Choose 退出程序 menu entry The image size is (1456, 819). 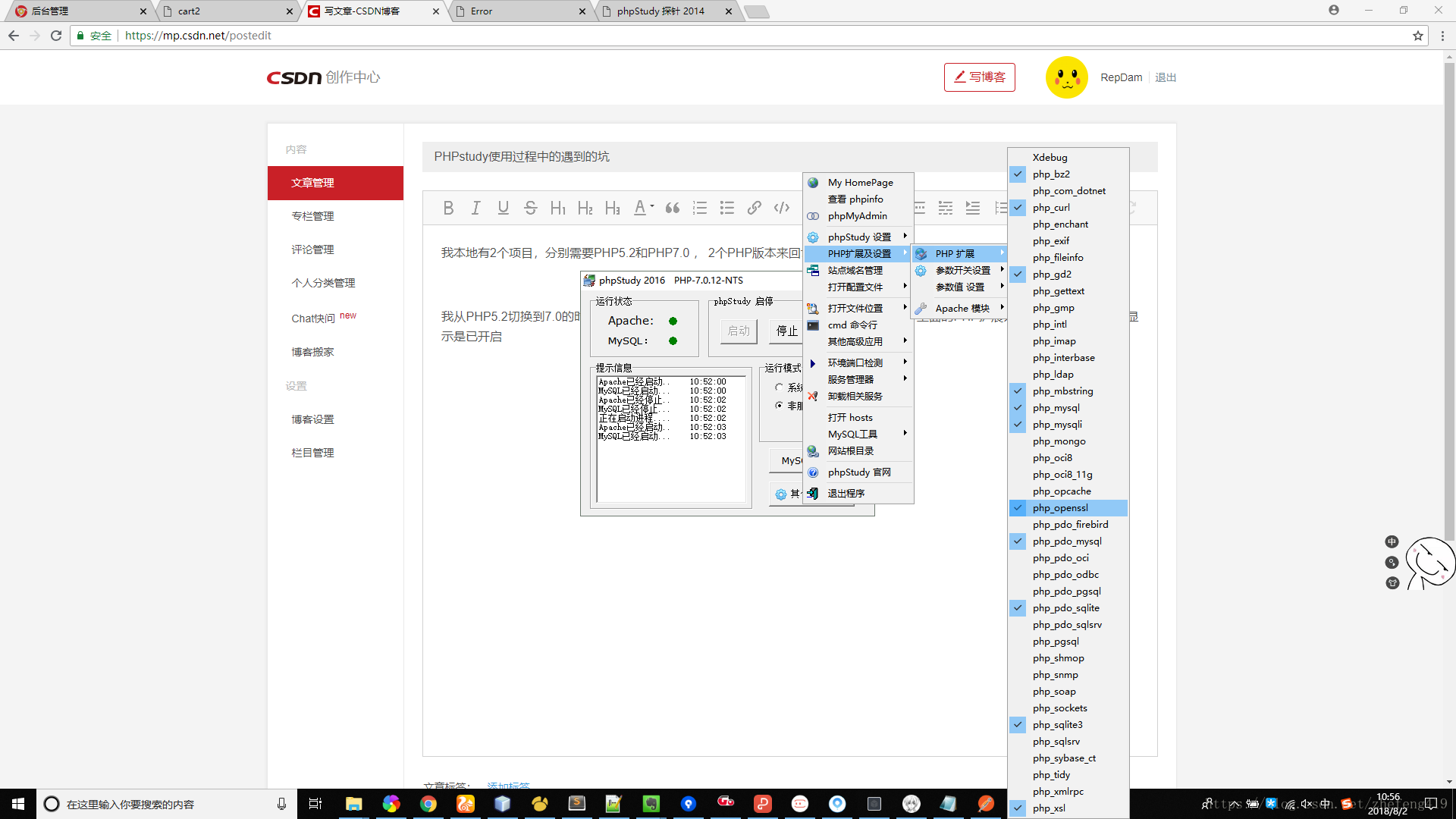pos(858,493)
